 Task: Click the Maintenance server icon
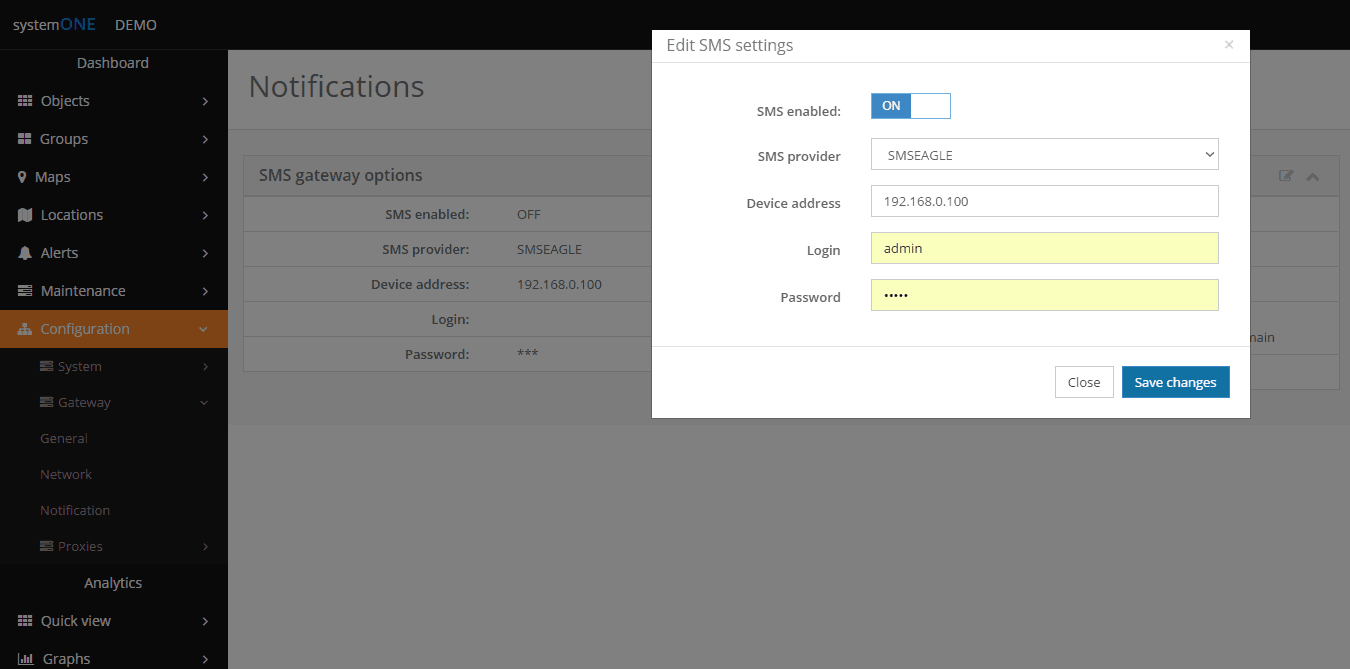coord(25,291)
